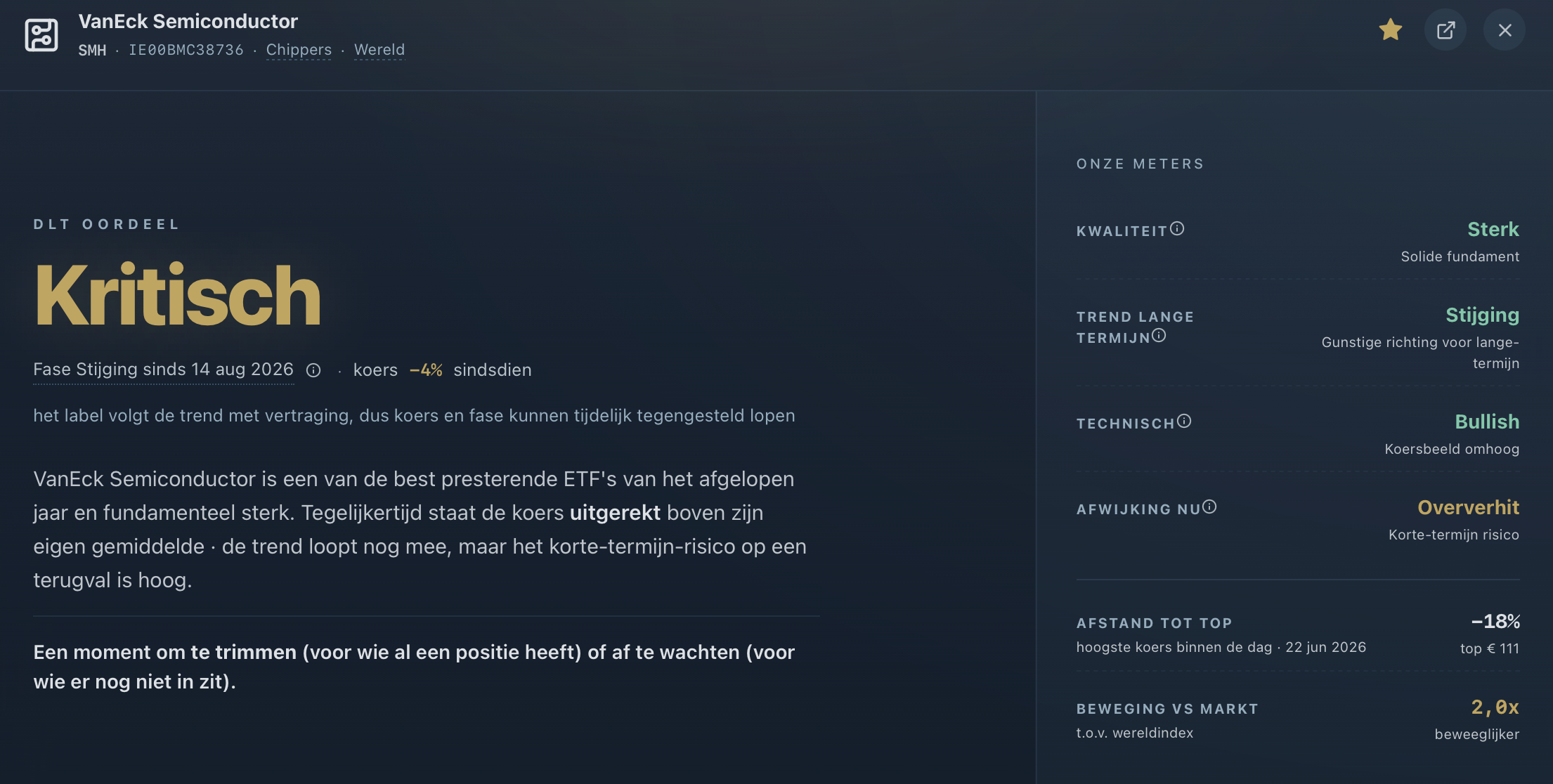Click the Oververhit deviation value
This screenshot has height=784, width=1553.
(x=1468, y=507)
